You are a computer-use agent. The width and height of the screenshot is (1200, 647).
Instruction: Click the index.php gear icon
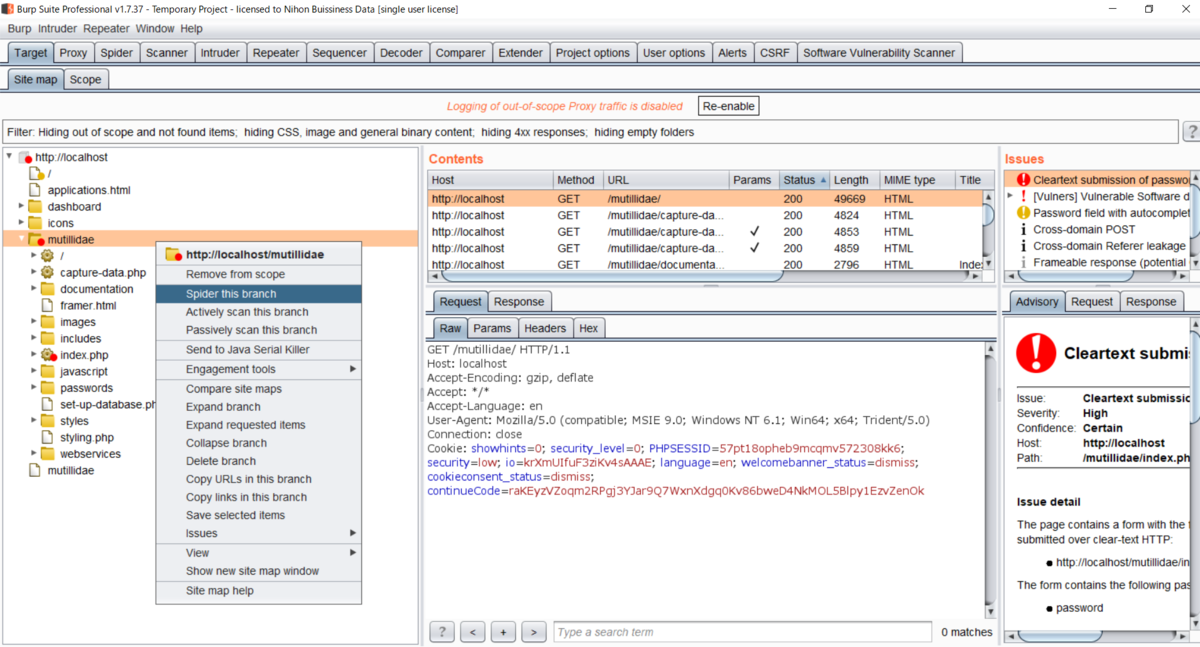click(47, 355)
